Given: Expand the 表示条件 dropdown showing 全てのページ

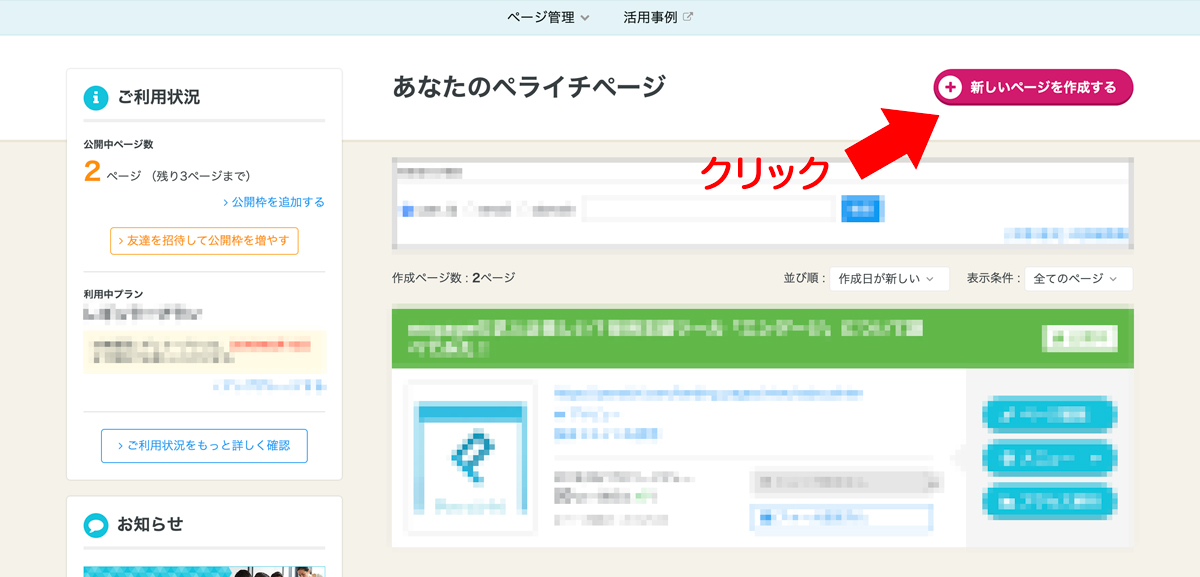Looking at the screenshot, I should pyautogui.click(x=1077, y=279).
